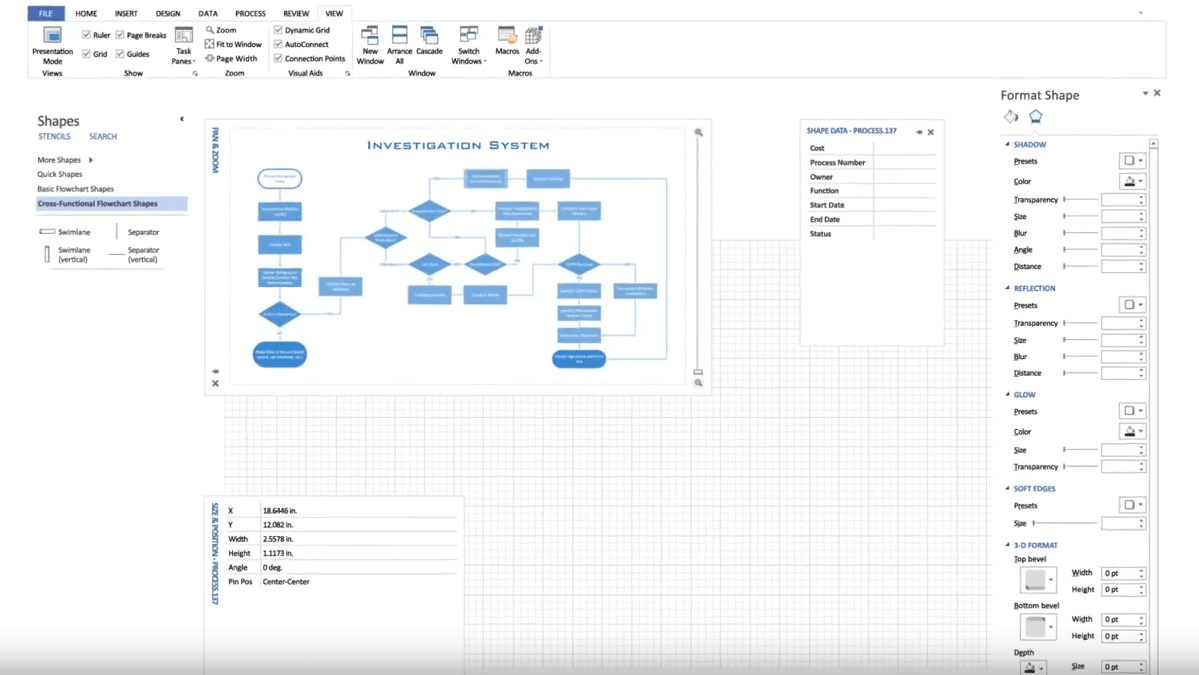Open Soft Edges Presets dropdown
The width and height of the screenshot is (1199, 675).
point(1132,505)
